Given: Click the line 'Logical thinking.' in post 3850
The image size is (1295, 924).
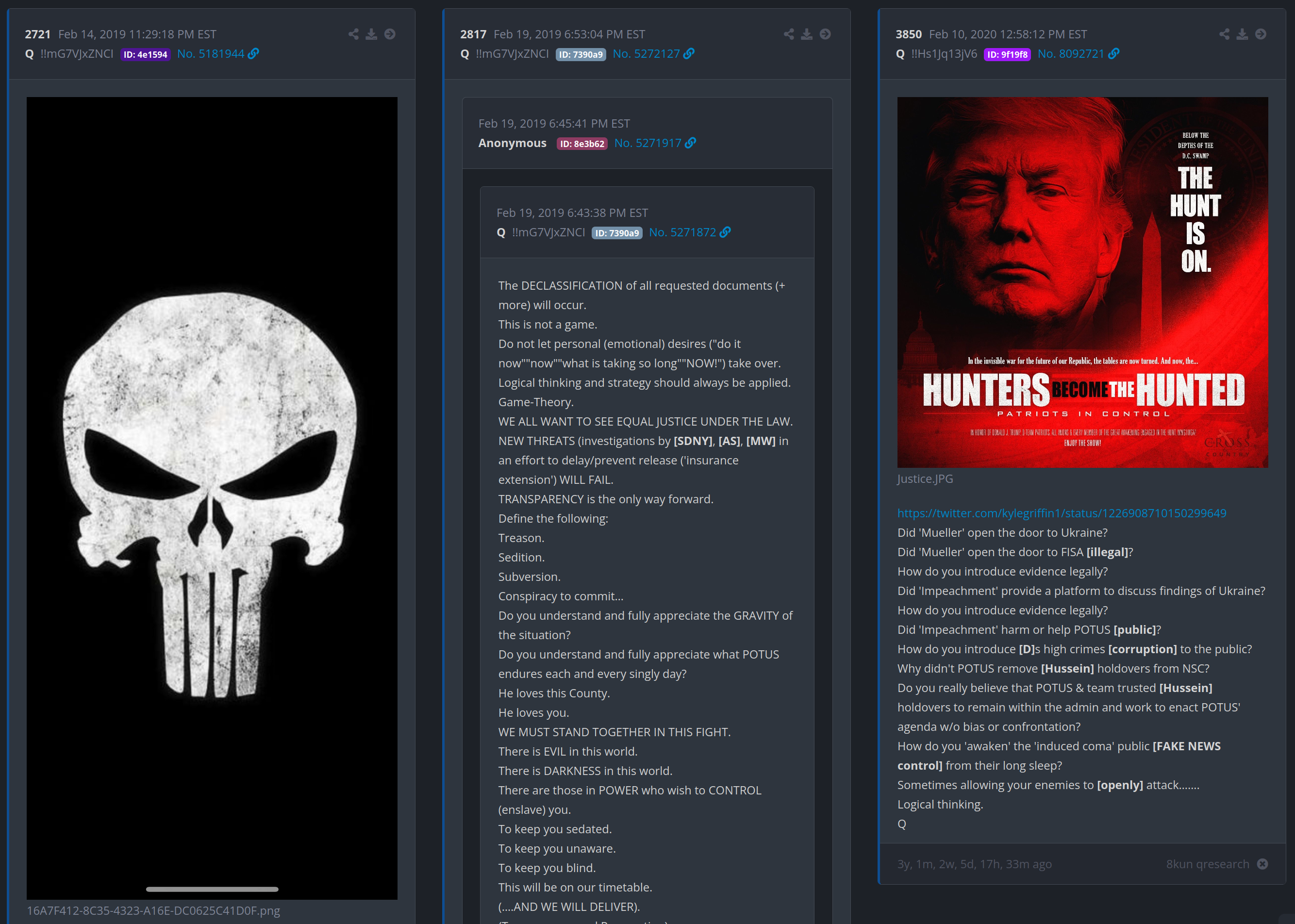Looking at the screenshot, I should coord(940,805).
